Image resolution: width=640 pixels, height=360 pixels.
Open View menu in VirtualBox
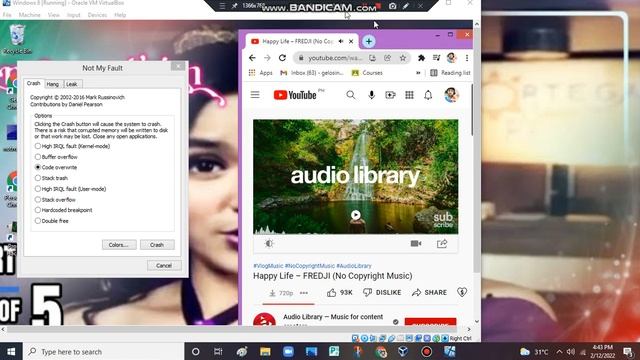coord(53,15)
